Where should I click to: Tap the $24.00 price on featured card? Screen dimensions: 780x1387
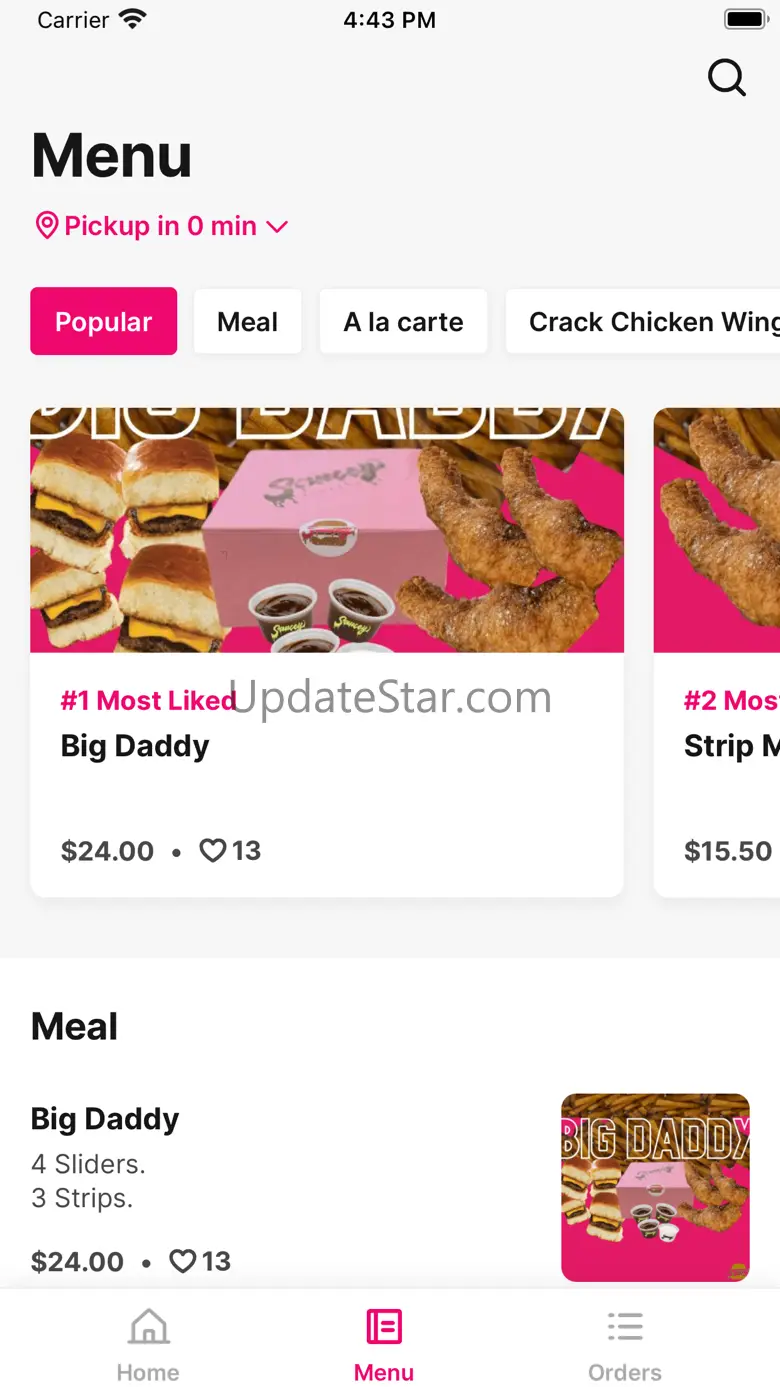[x=107, y=851]
